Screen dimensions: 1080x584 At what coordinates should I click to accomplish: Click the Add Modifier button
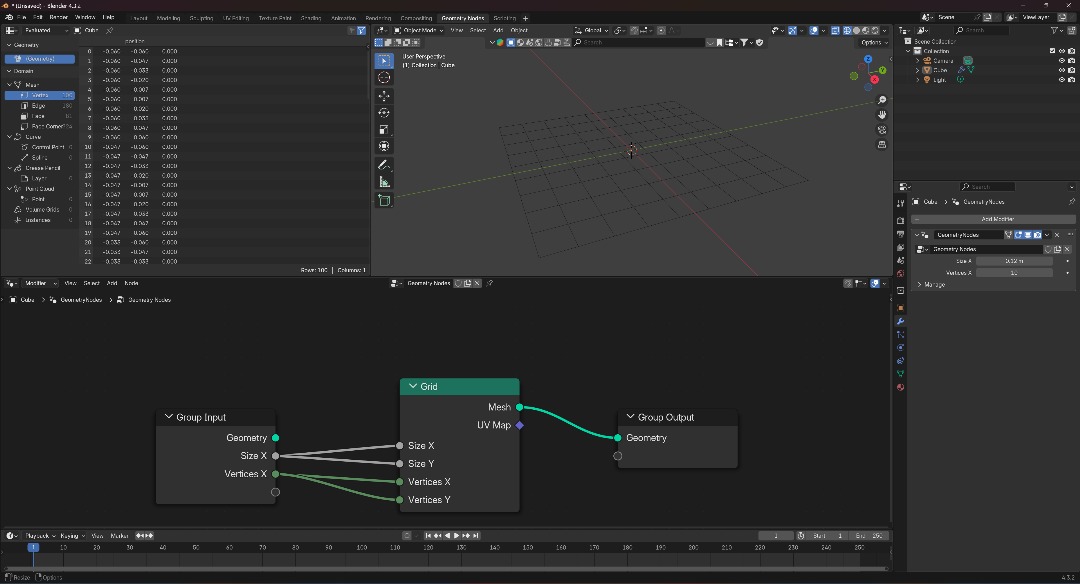coord(997,219)
